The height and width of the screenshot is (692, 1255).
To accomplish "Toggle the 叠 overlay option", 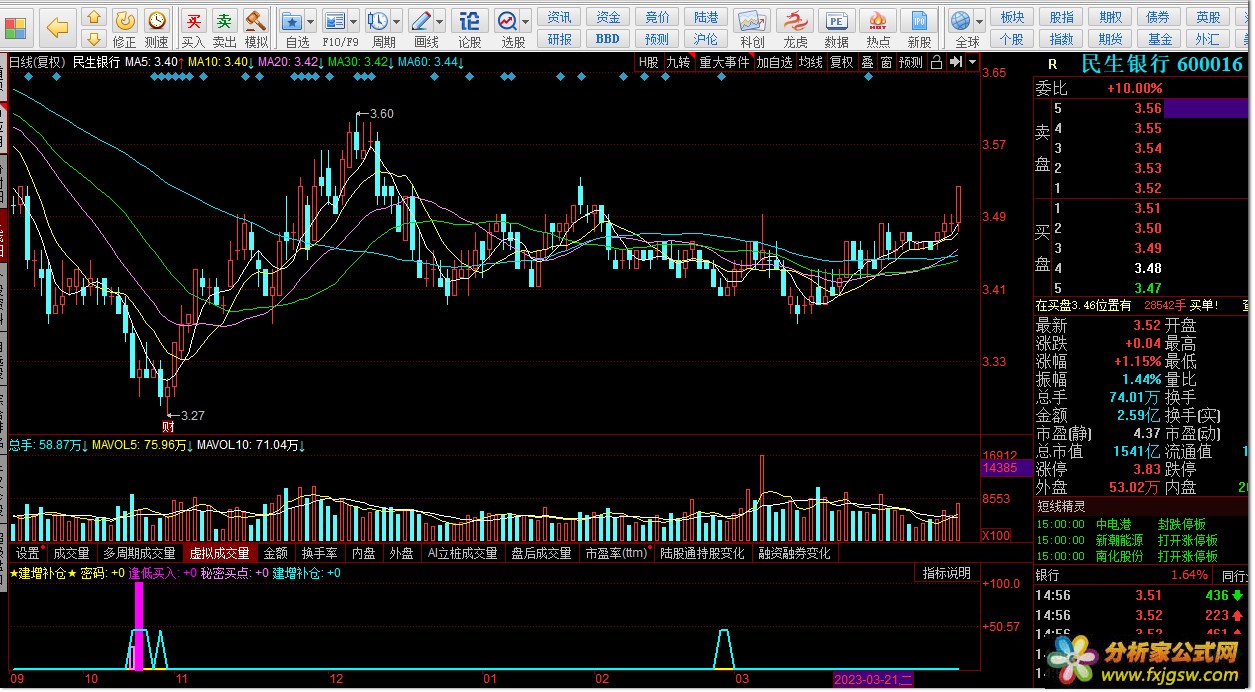I will (867, 62).
